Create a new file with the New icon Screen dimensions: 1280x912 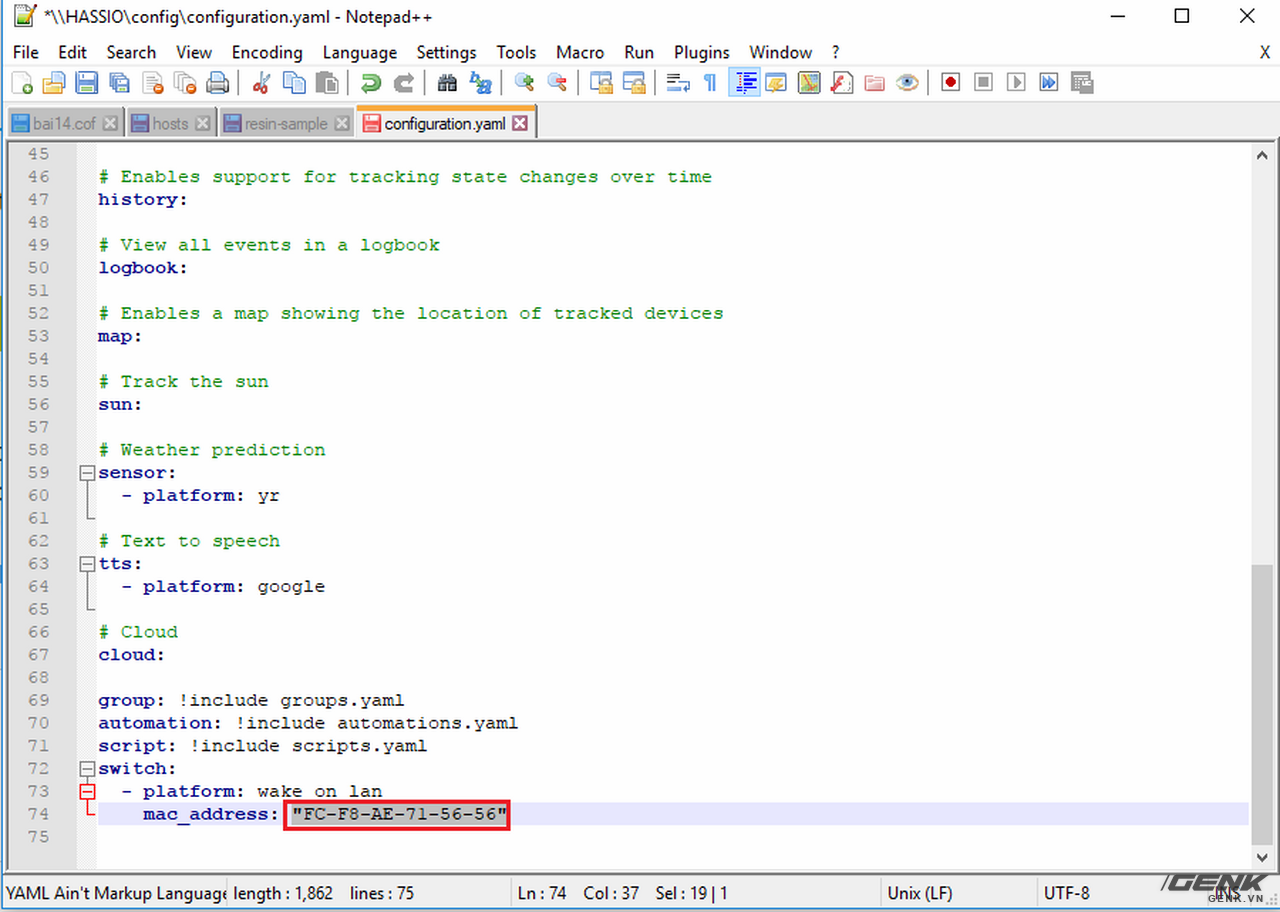pyautogui.click(x=22, y=83)
